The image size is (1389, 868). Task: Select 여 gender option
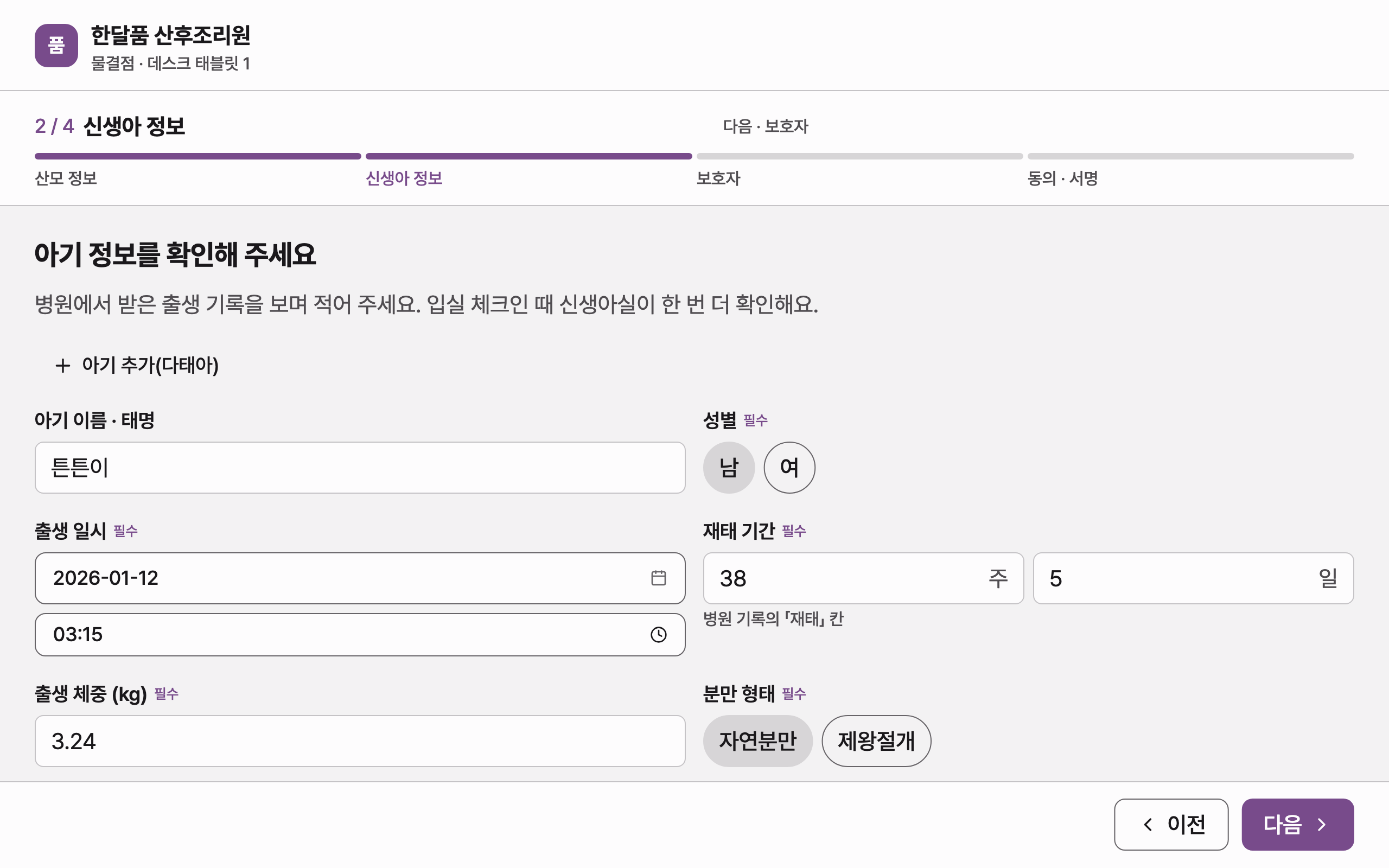tap(789, 467)
